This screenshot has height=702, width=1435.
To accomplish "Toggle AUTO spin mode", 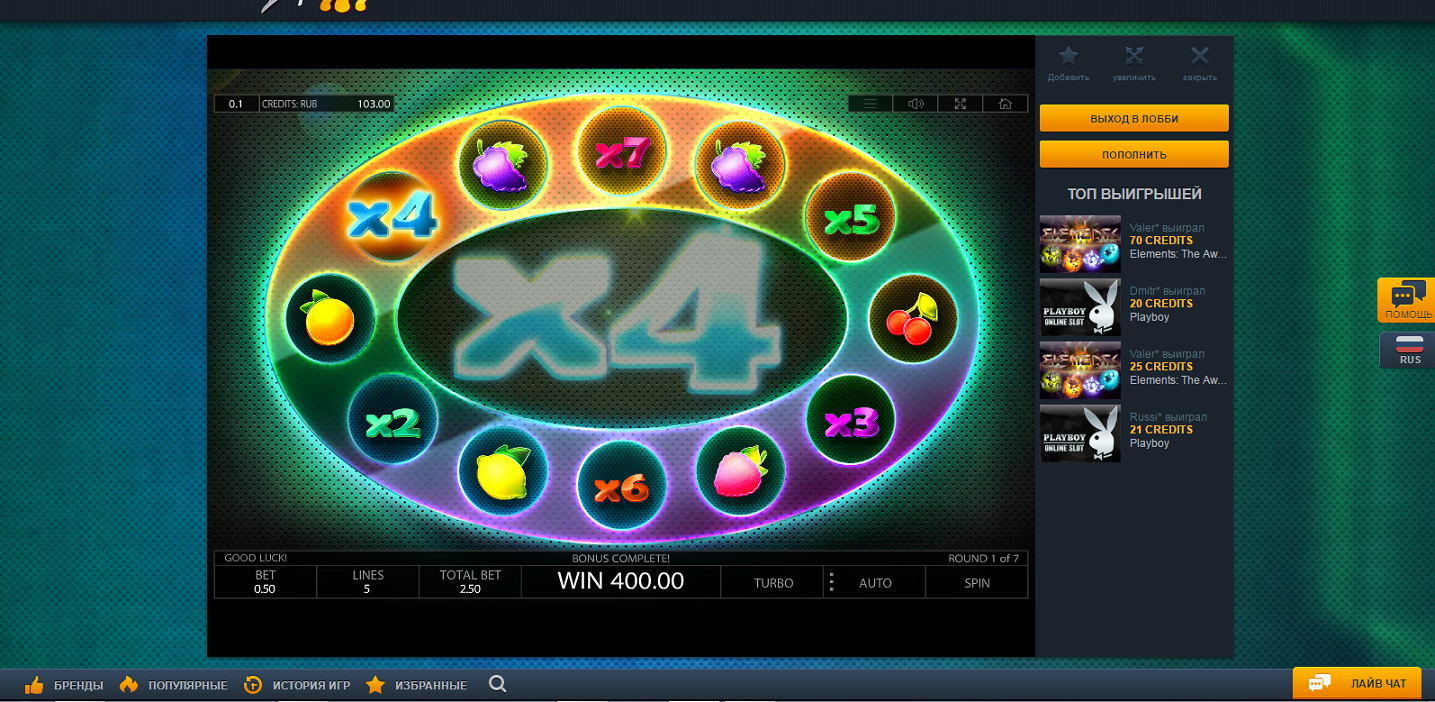I will 874,581.
